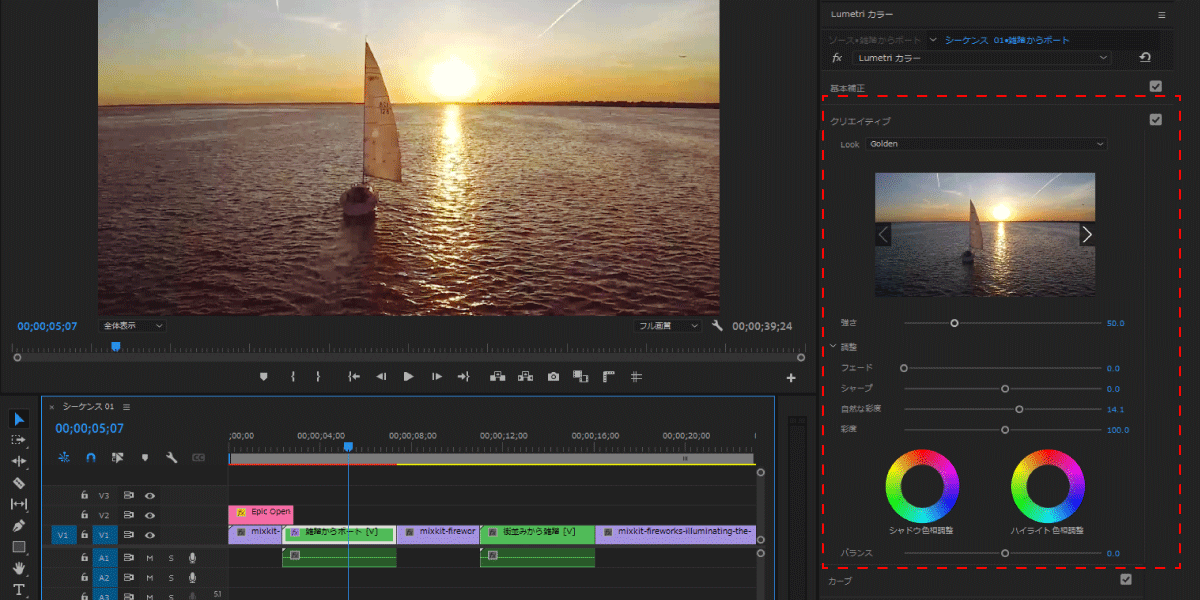The image size is (1200, 600).
Task: Toggle the クリエイティブ section checkbox
Action: point(1155,120)
